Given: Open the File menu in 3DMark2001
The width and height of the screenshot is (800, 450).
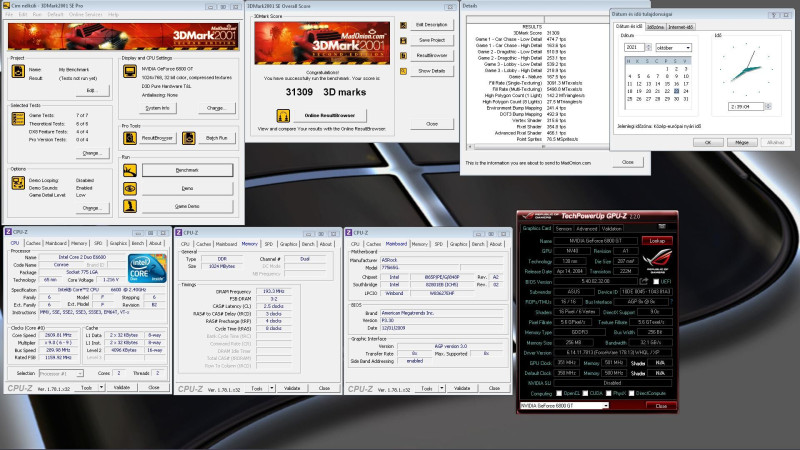Looking at the screenshot, I should tap(9, 14).
